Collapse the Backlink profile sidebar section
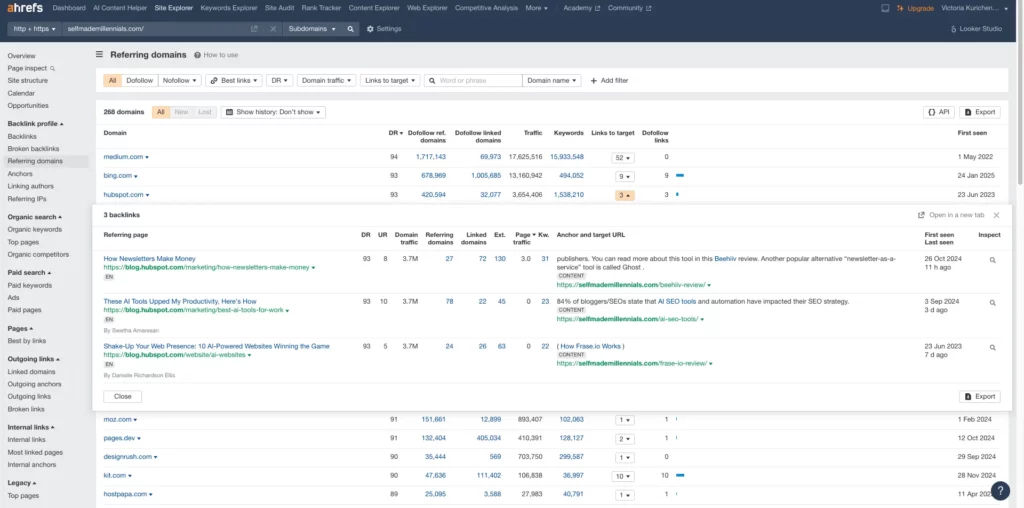1024x508 pixels. click(35, 123)
